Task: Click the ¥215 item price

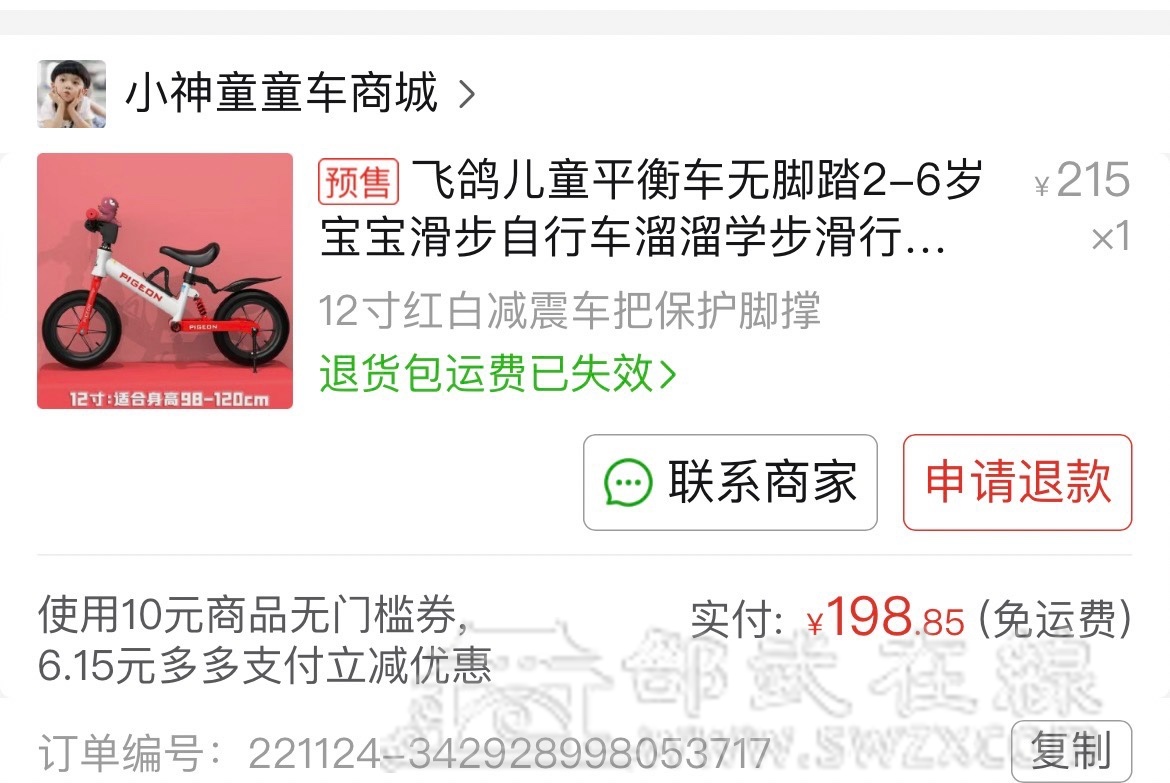Action: 1082,180
